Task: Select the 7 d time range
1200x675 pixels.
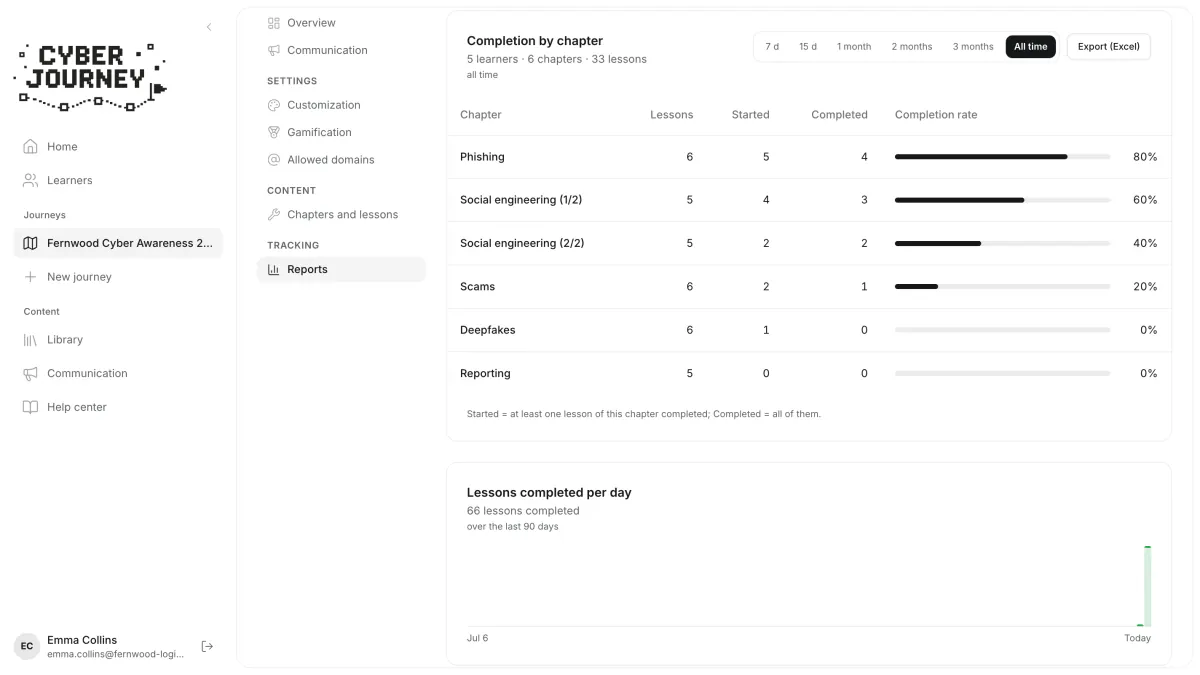Action: (772, 47)
